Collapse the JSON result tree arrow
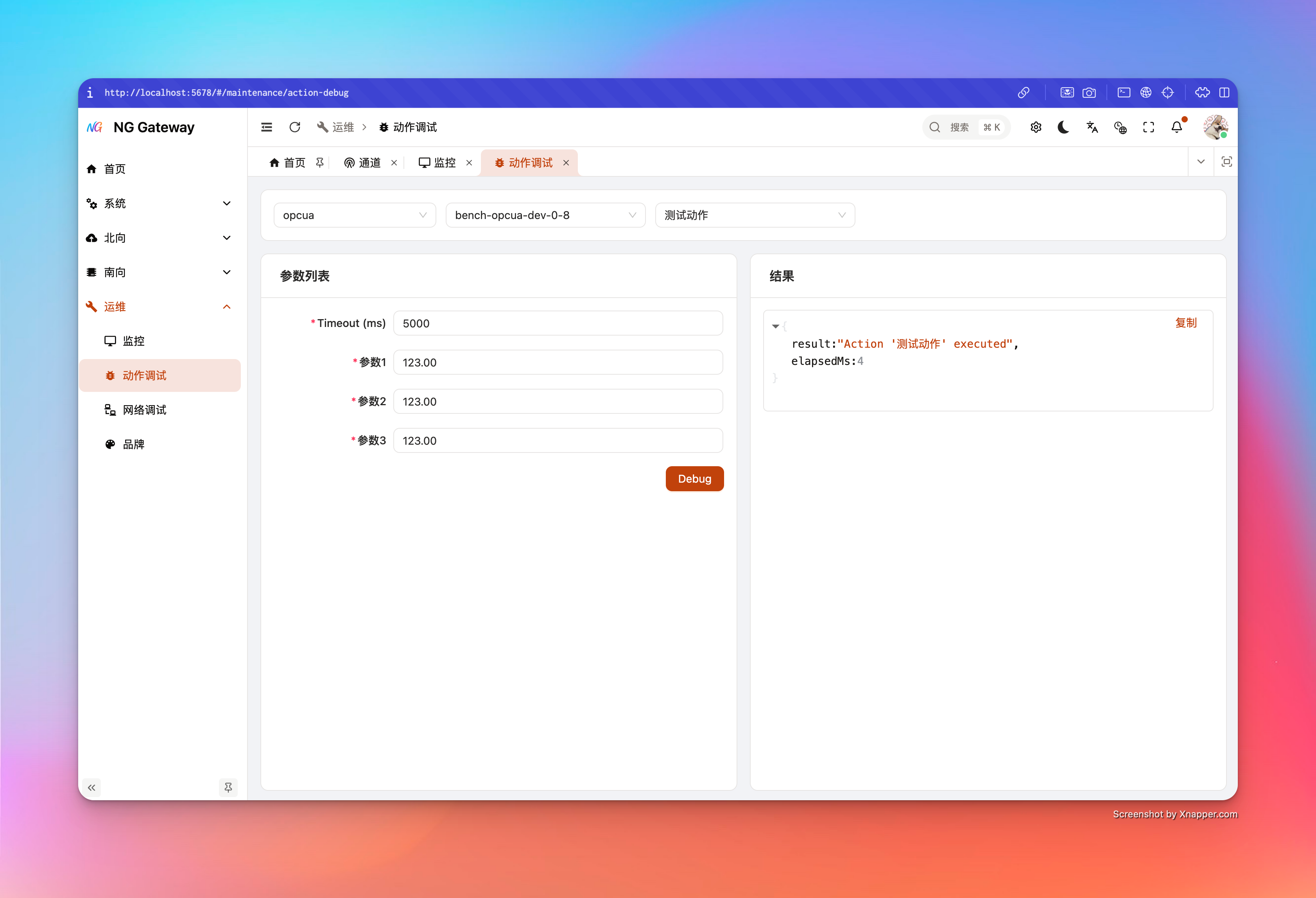The height and width of the screenshot is (898, 1316). (x=775, y=326)
